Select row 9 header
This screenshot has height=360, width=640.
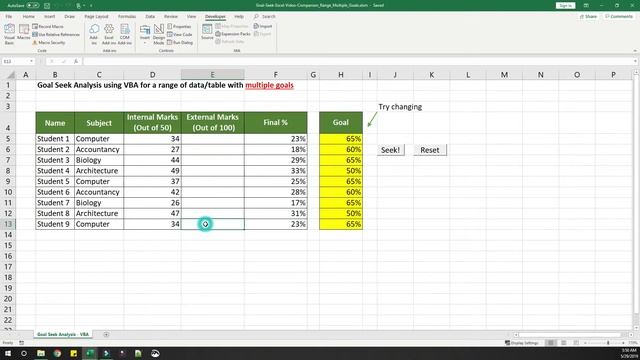pyautogui.click(x=8, y=181)
